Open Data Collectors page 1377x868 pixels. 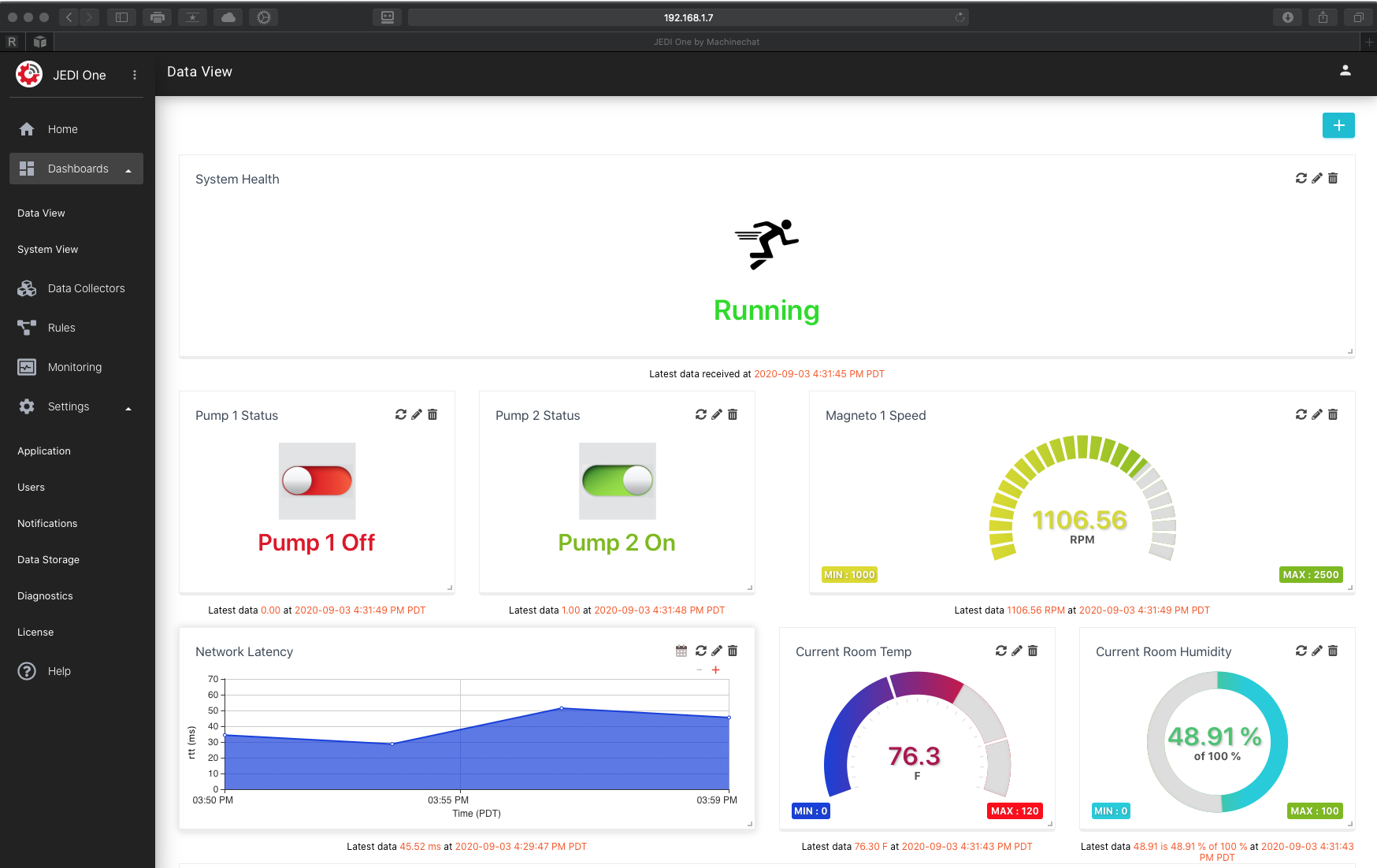point(76,288)
